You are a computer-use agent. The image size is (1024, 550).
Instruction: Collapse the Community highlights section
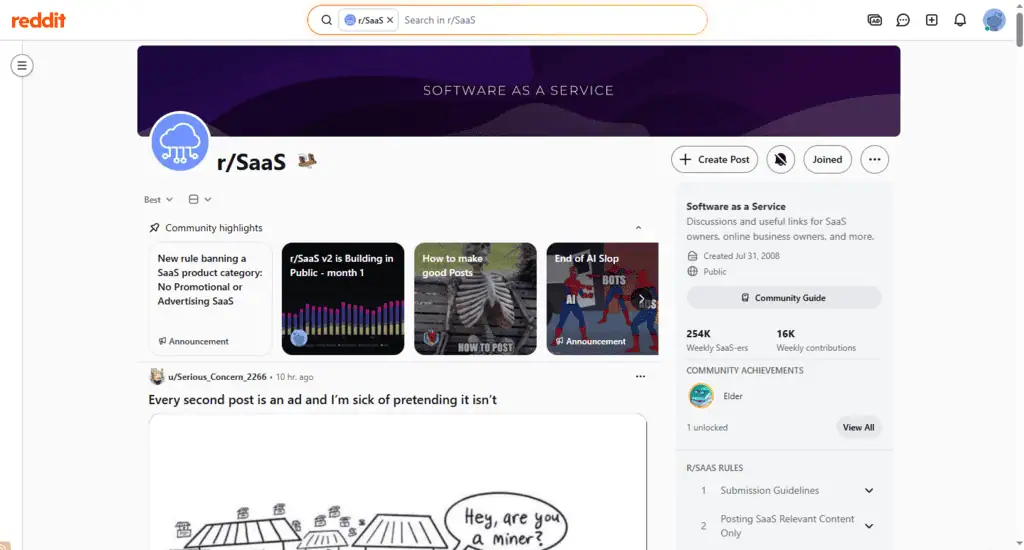[x=638, y=228]
